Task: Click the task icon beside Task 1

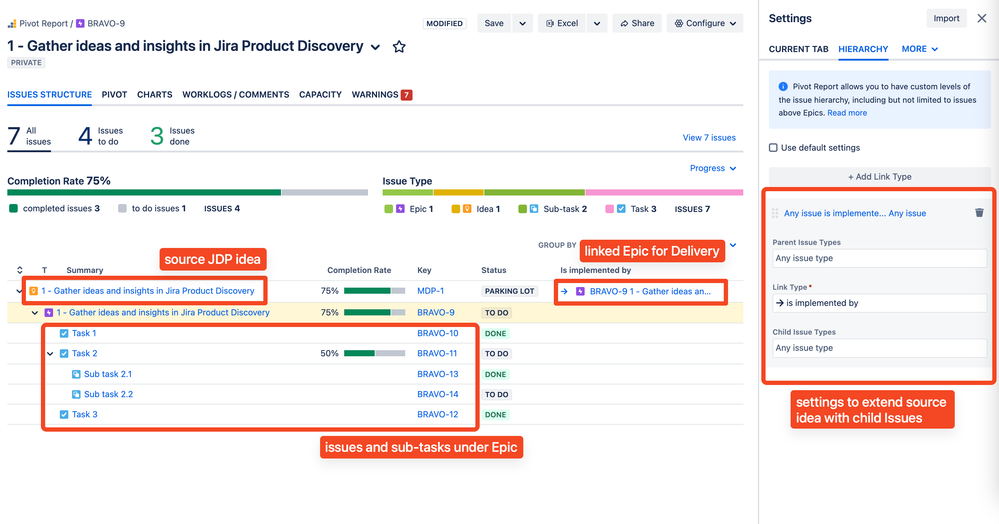Action: pyautogui.click(x=64, y=333)
